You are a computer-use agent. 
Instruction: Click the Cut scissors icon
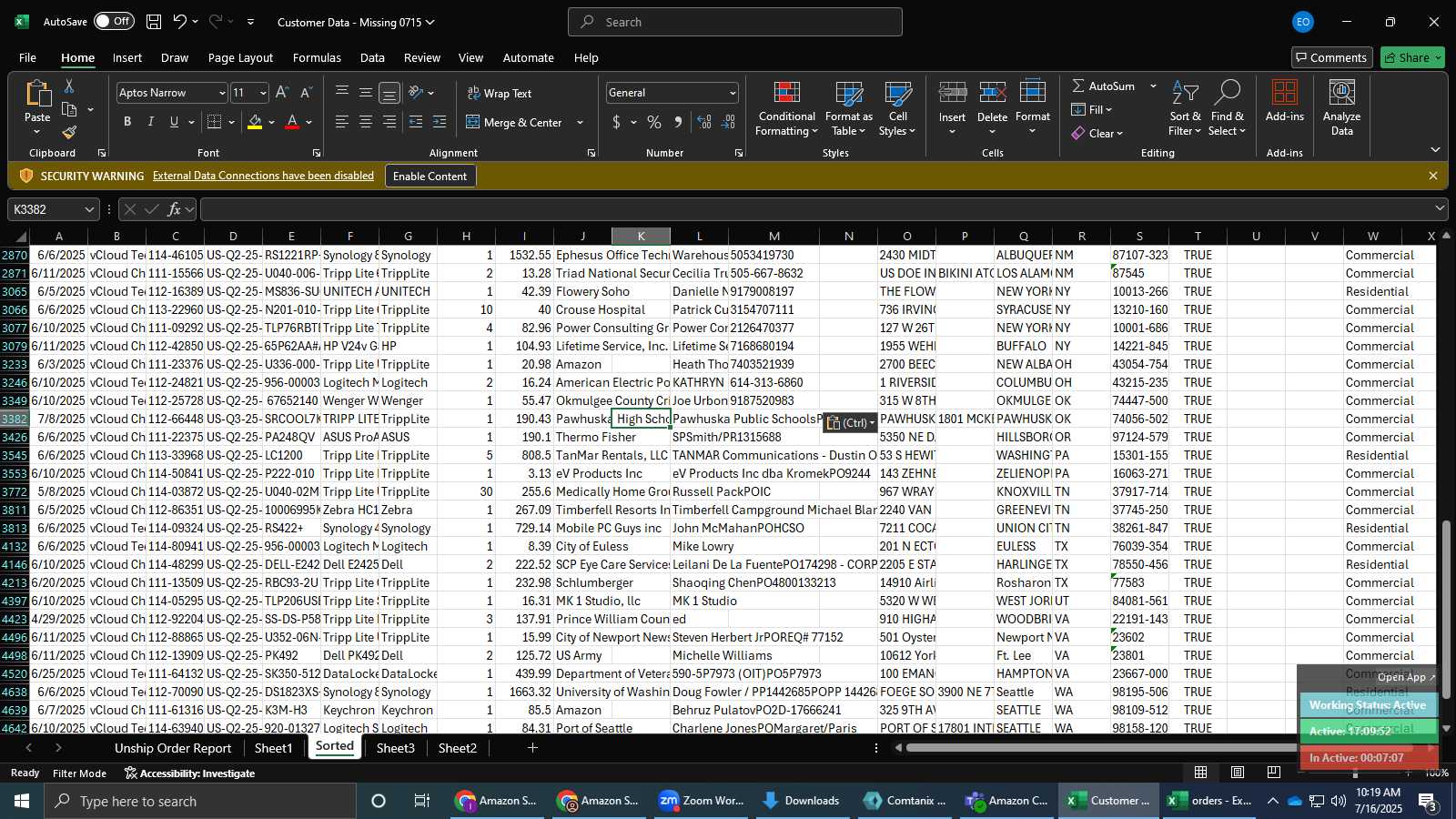[x=69, y=86]
